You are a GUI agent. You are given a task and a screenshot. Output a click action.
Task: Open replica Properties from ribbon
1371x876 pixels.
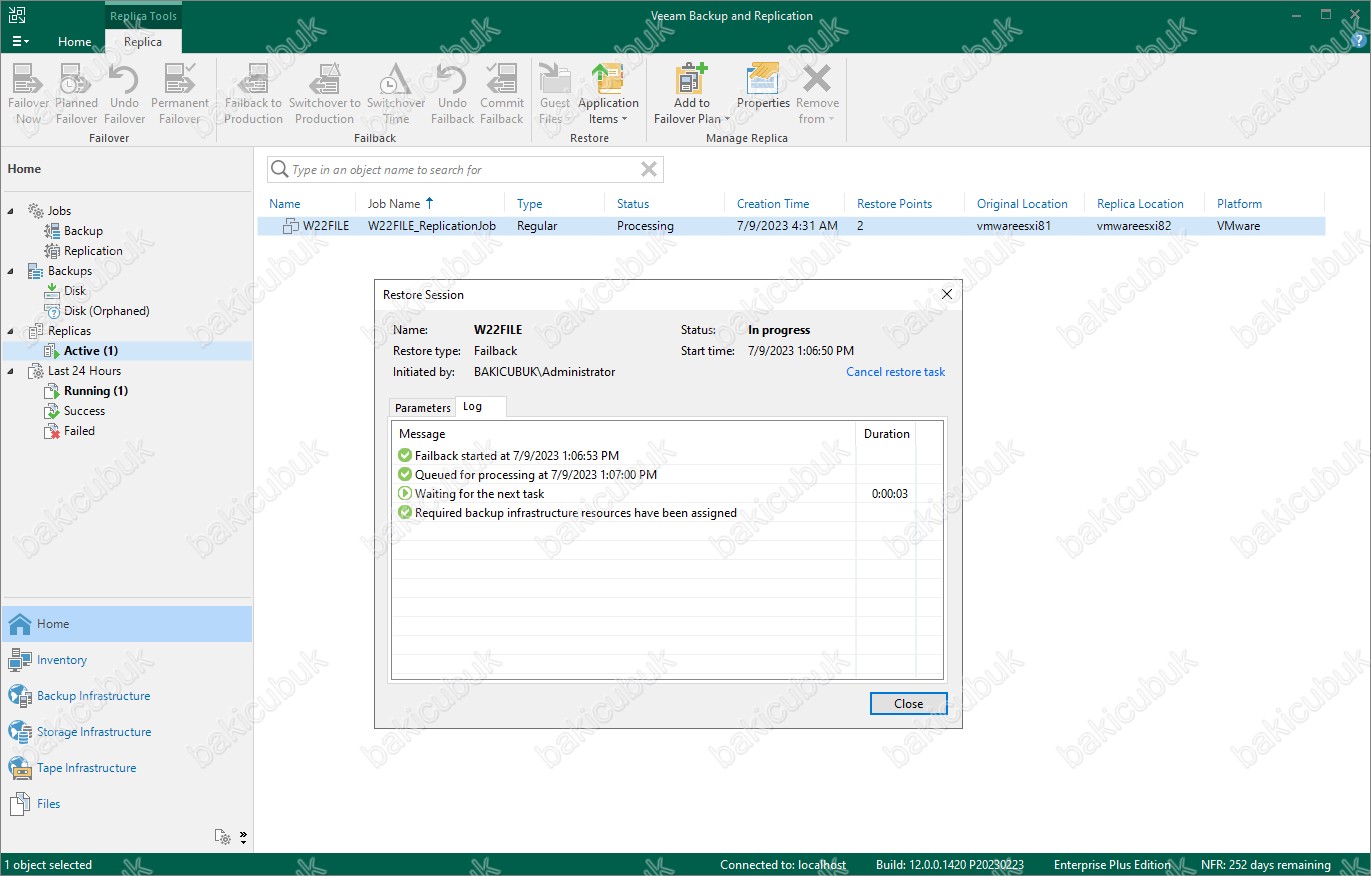[x=763, y=86]
